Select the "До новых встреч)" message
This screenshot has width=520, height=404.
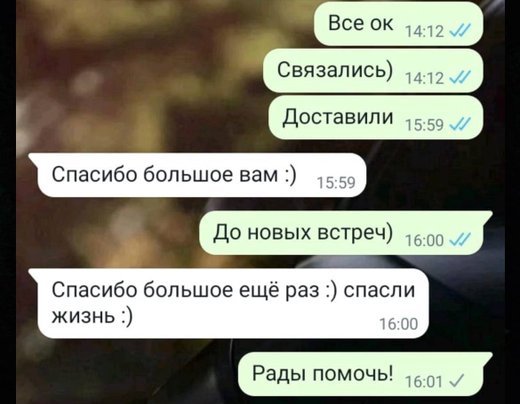click(346, 233)
